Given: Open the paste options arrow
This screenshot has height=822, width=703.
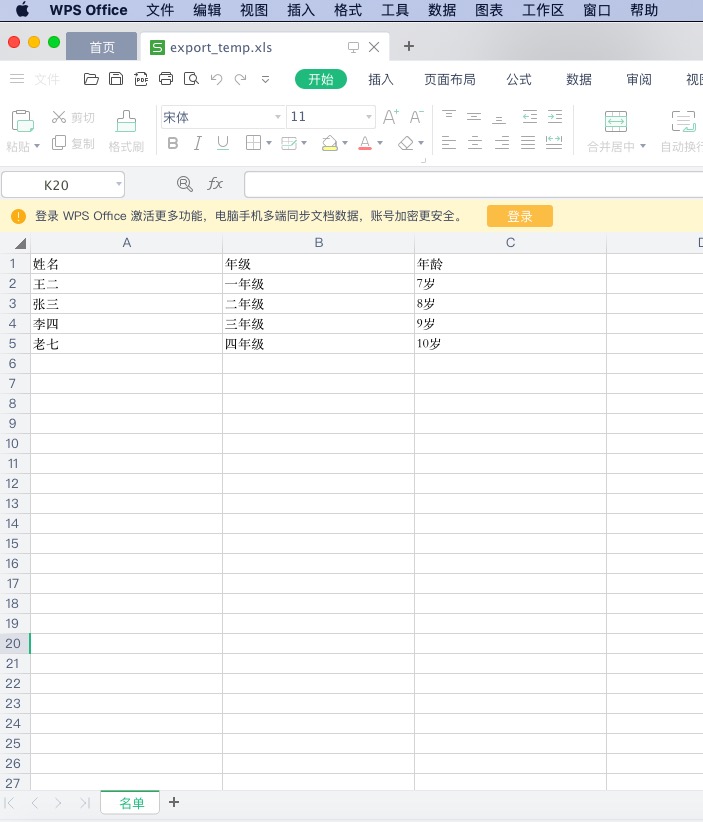Looking at the screenshot, I should (37, 146).
